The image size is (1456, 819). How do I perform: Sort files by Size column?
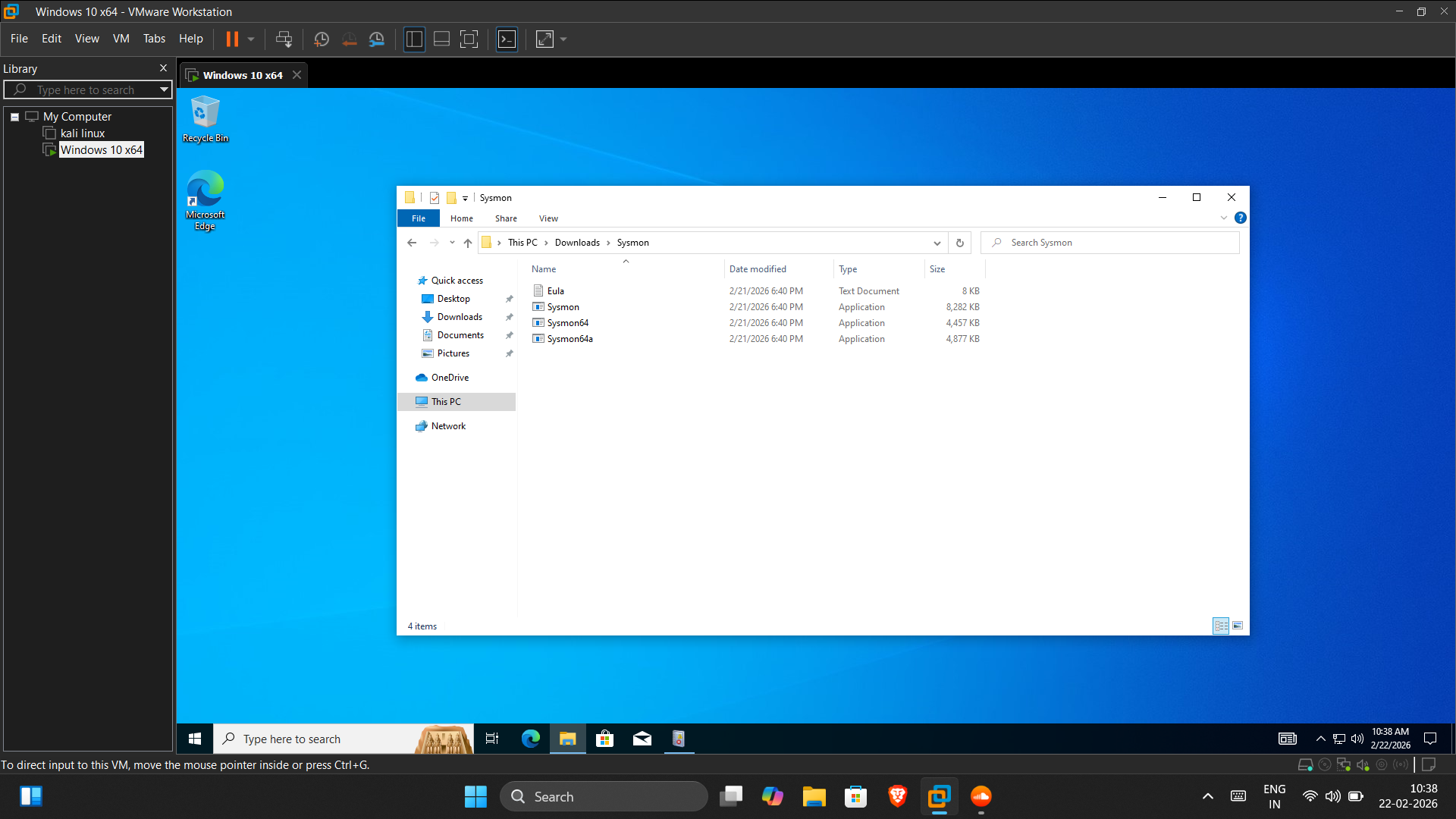point(954,269)
